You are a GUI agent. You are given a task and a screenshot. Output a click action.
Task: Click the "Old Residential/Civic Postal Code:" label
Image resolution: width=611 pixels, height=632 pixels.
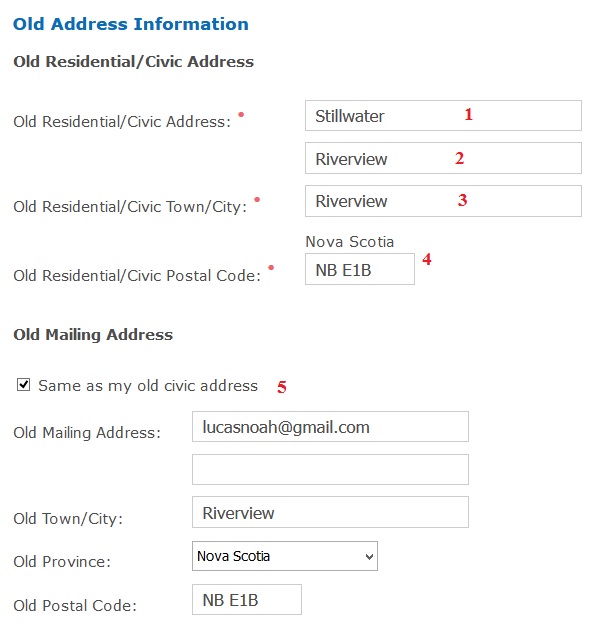(136, 275)
